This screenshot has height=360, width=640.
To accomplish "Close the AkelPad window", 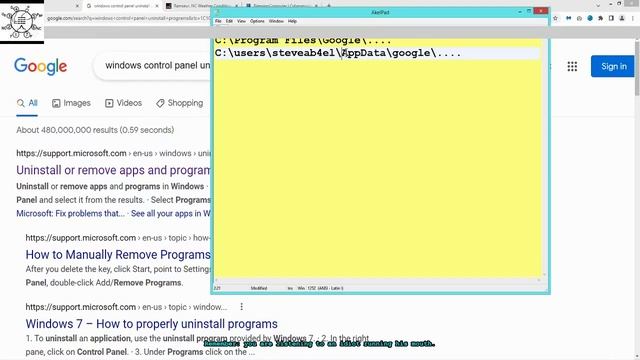I will coord(541,11).
